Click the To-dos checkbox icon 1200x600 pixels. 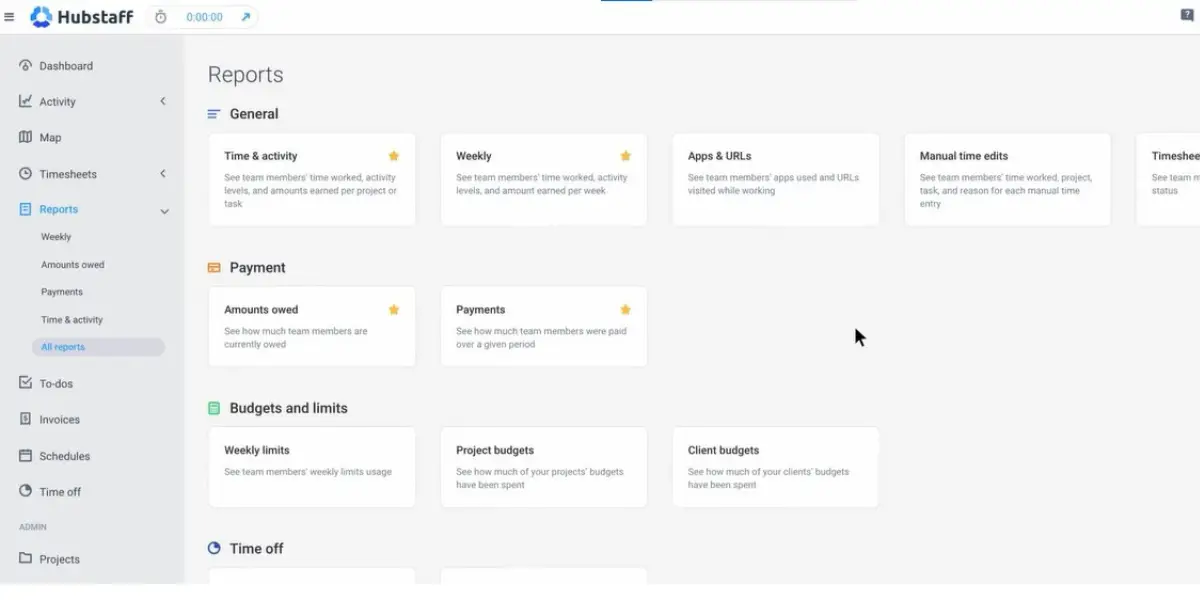pyautogui.click(x=26, y=383)
